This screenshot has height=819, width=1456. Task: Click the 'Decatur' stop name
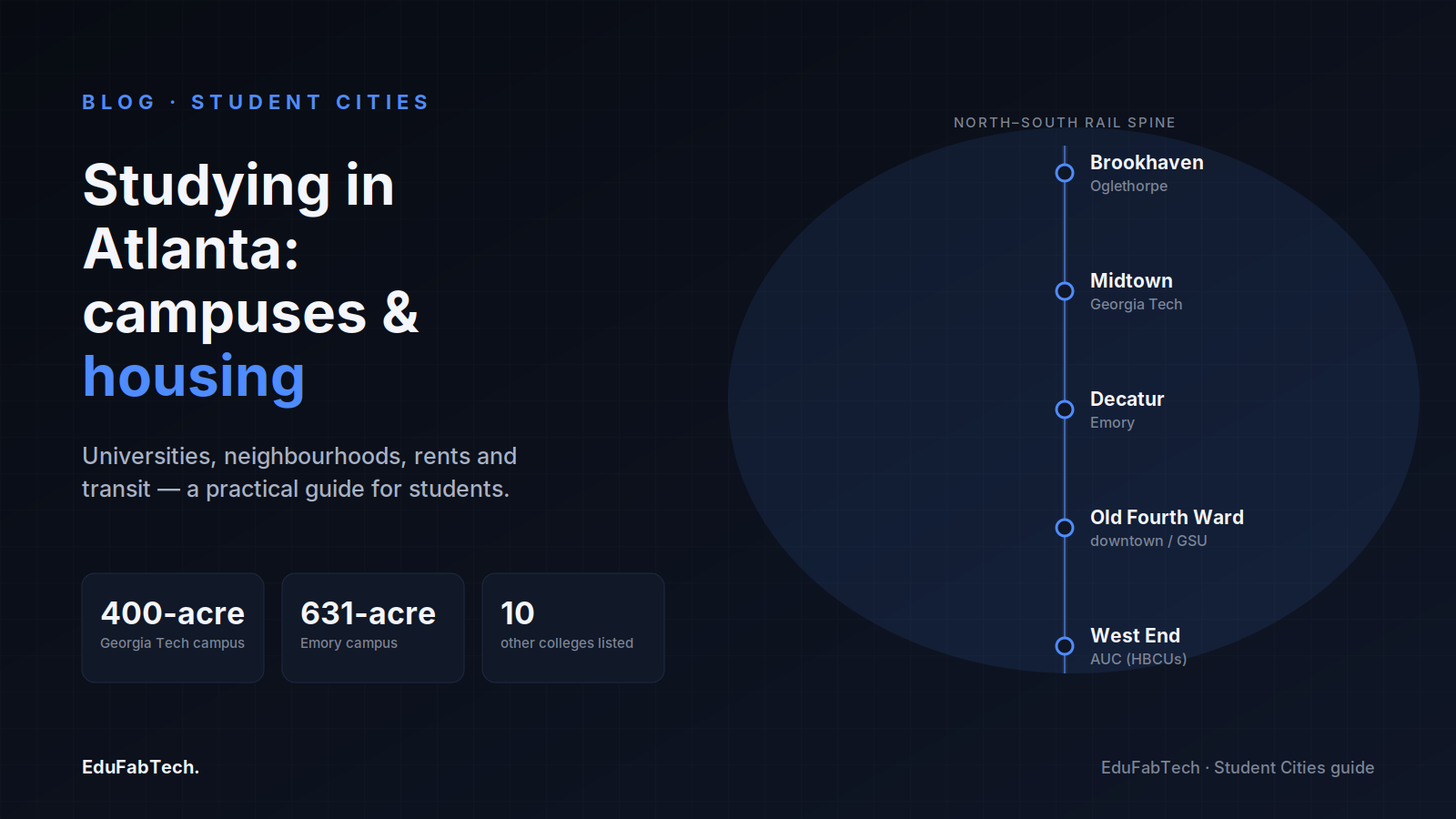coord(1127,399)
